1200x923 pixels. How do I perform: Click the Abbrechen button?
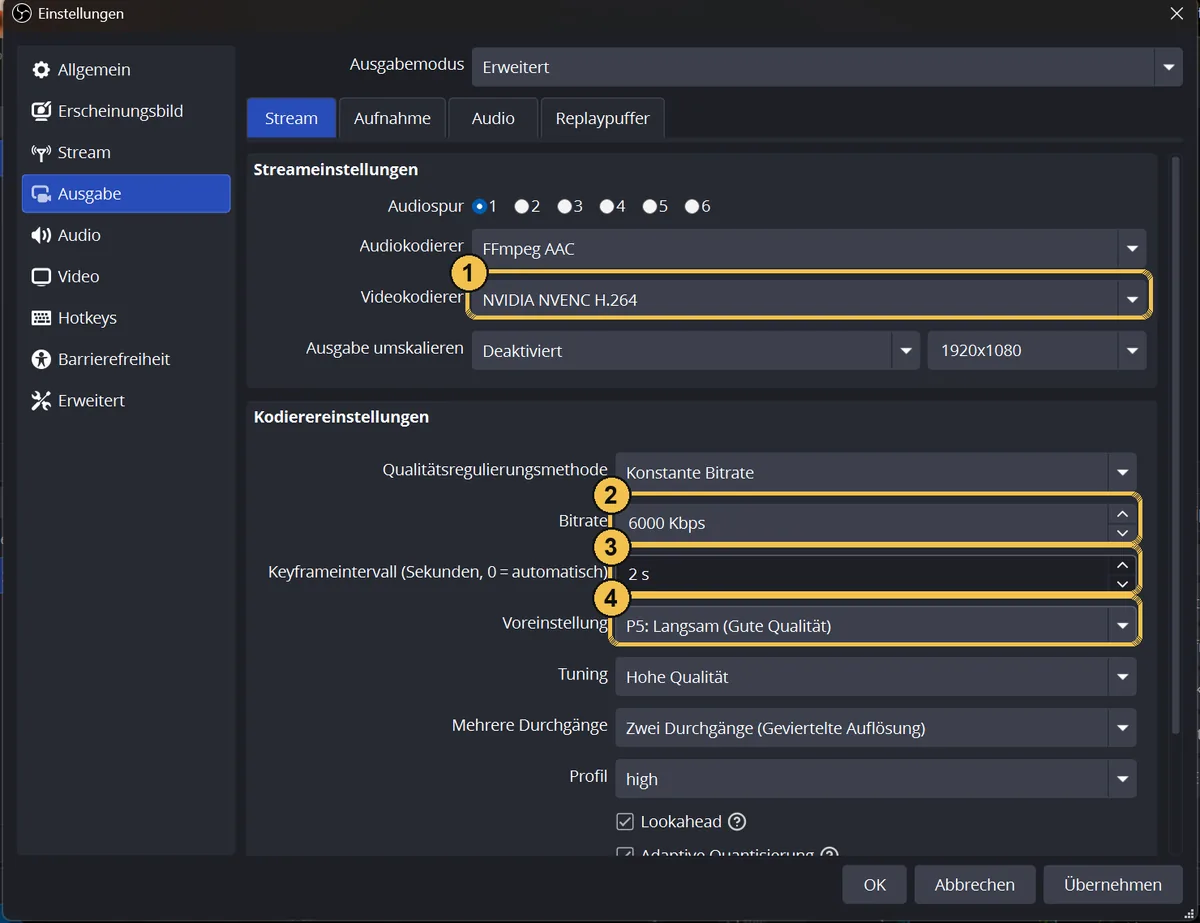[975, 885]
